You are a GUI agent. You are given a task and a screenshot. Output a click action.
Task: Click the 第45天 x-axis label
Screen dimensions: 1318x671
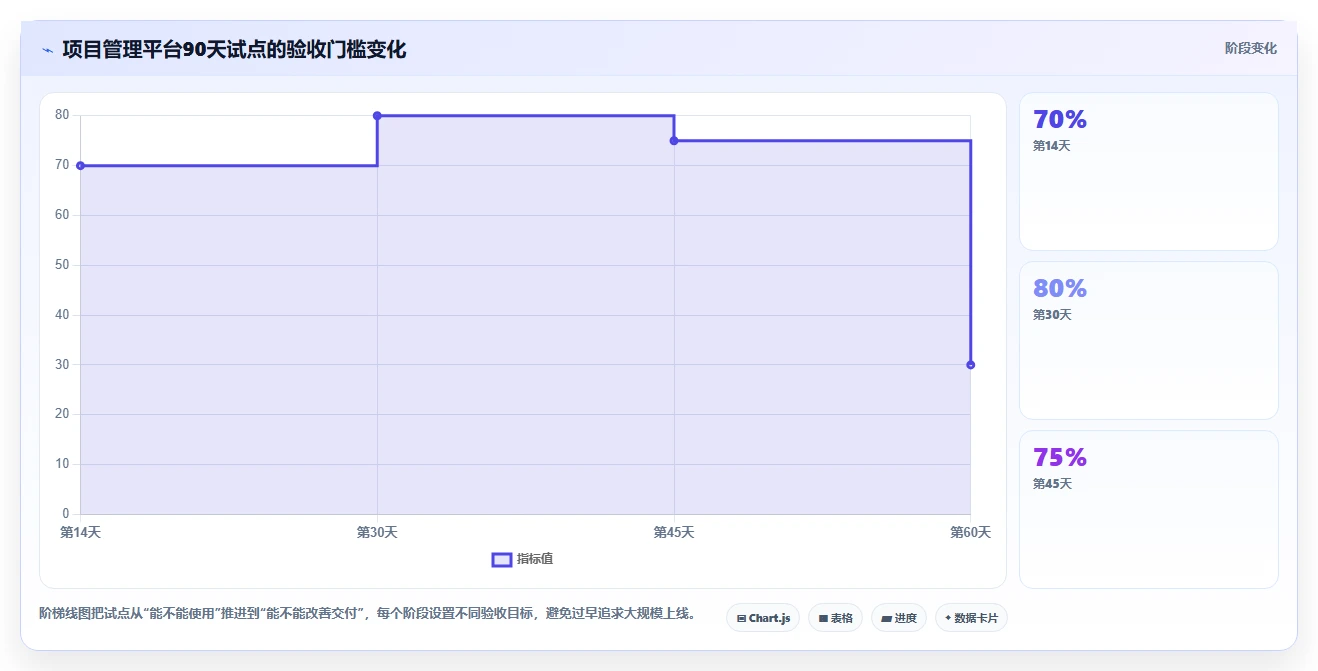pos(674,532)
